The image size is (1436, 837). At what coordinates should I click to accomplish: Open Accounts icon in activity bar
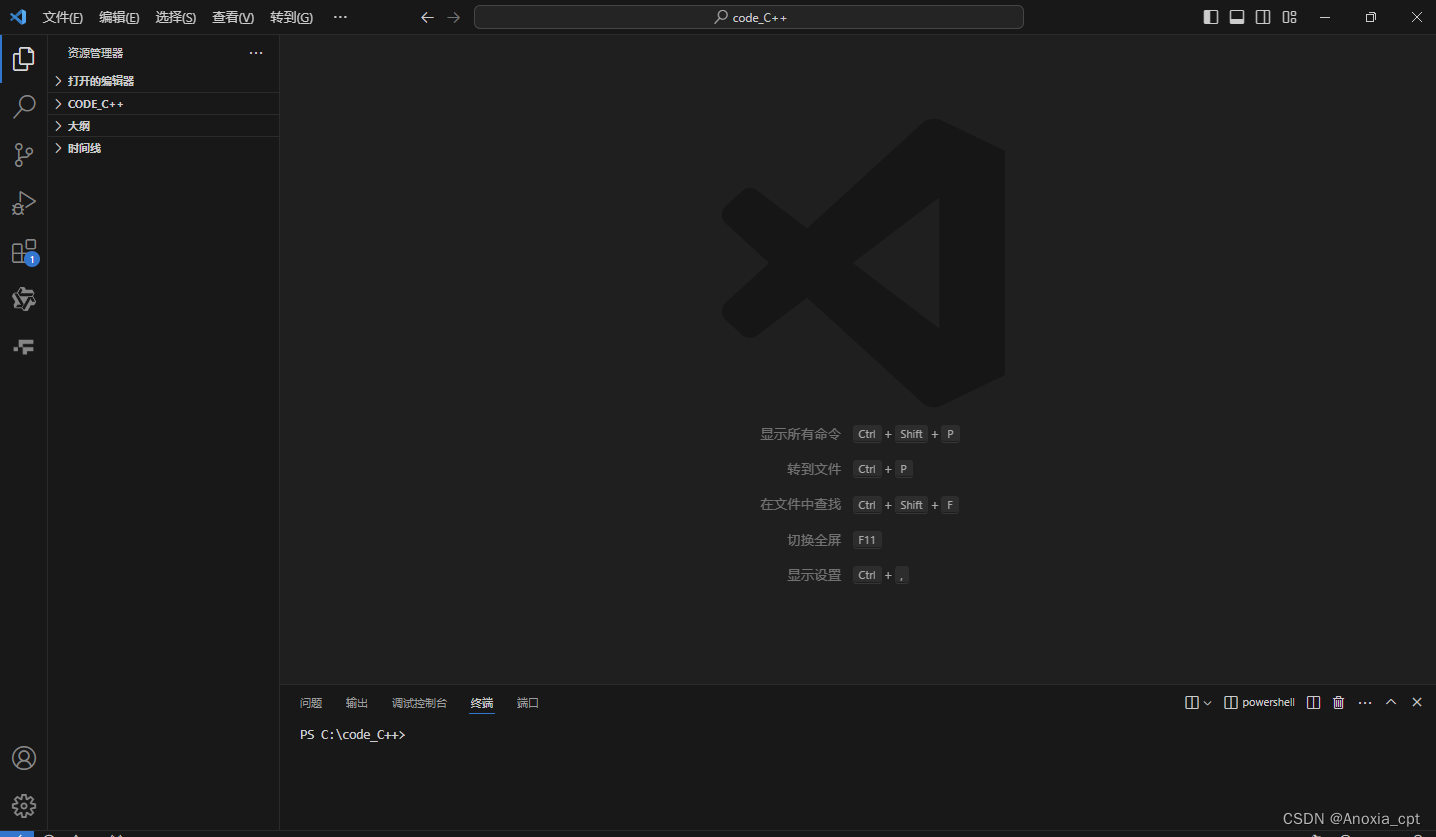click(24, 758)
